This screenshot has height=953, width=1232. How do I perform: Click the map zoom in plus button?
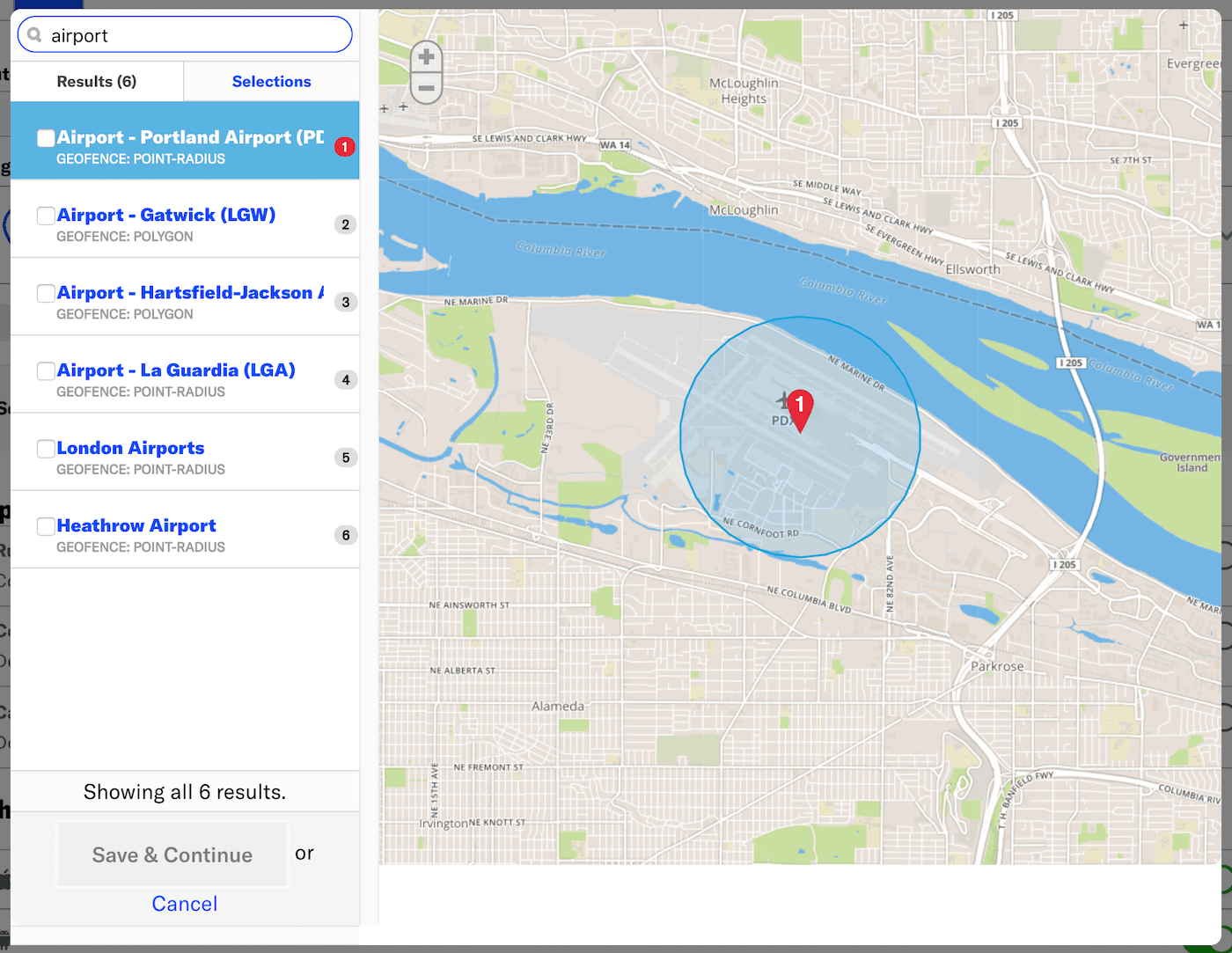[x=426, y=58]
